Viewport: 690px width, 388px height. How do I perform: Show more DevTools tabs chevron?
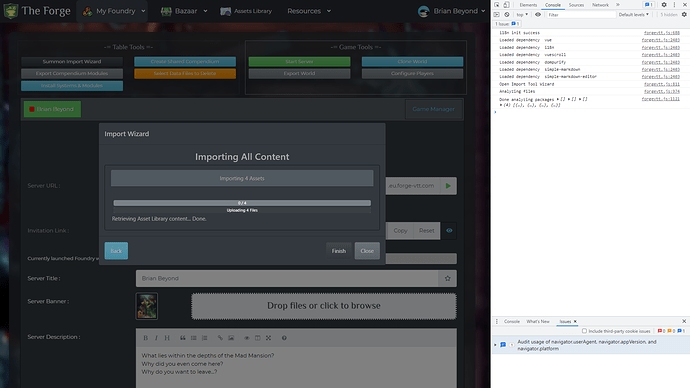point(617,5)
